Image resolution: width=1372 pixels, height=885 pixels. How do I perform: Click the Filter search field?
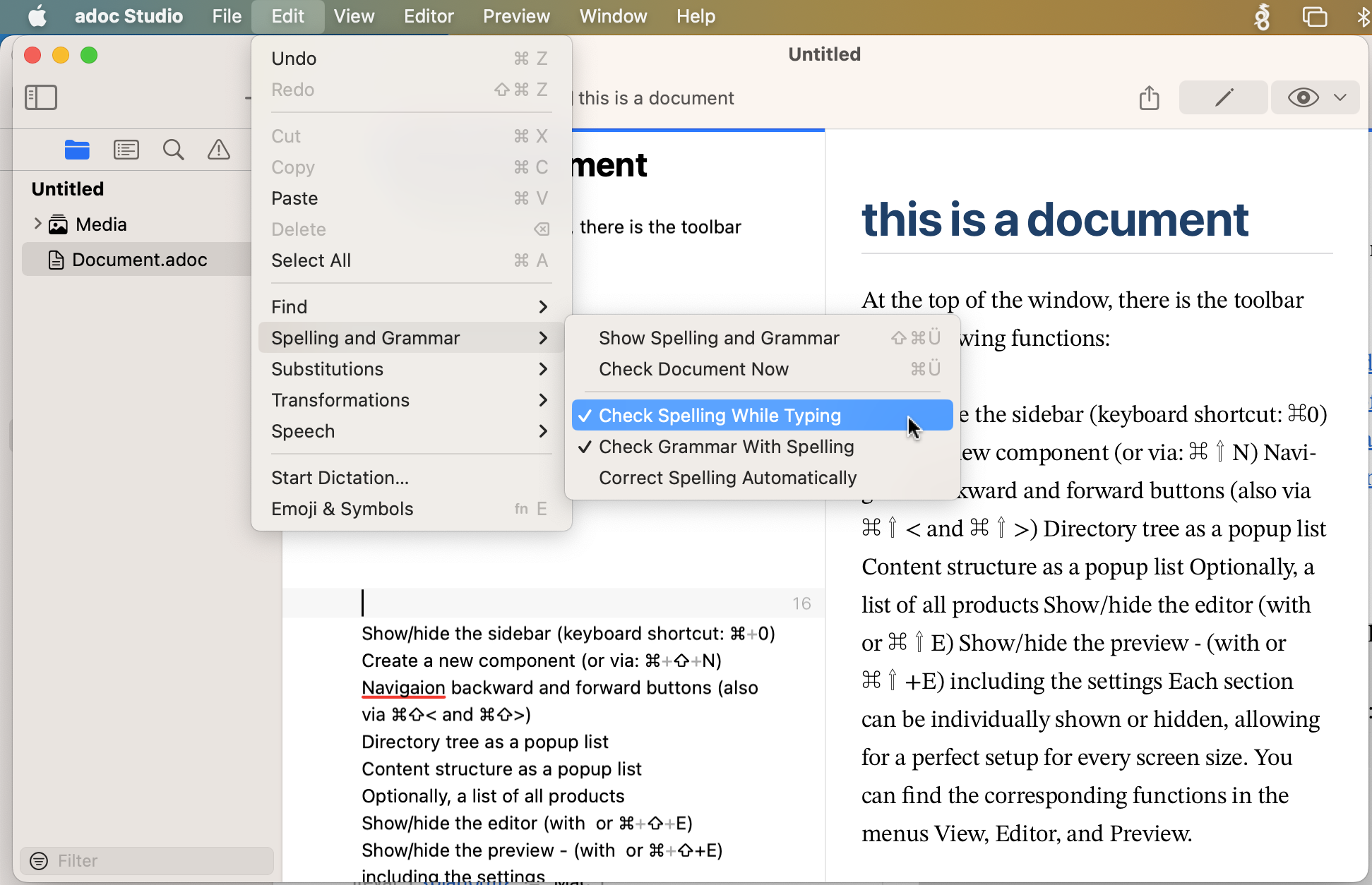[x=147, y=861]
